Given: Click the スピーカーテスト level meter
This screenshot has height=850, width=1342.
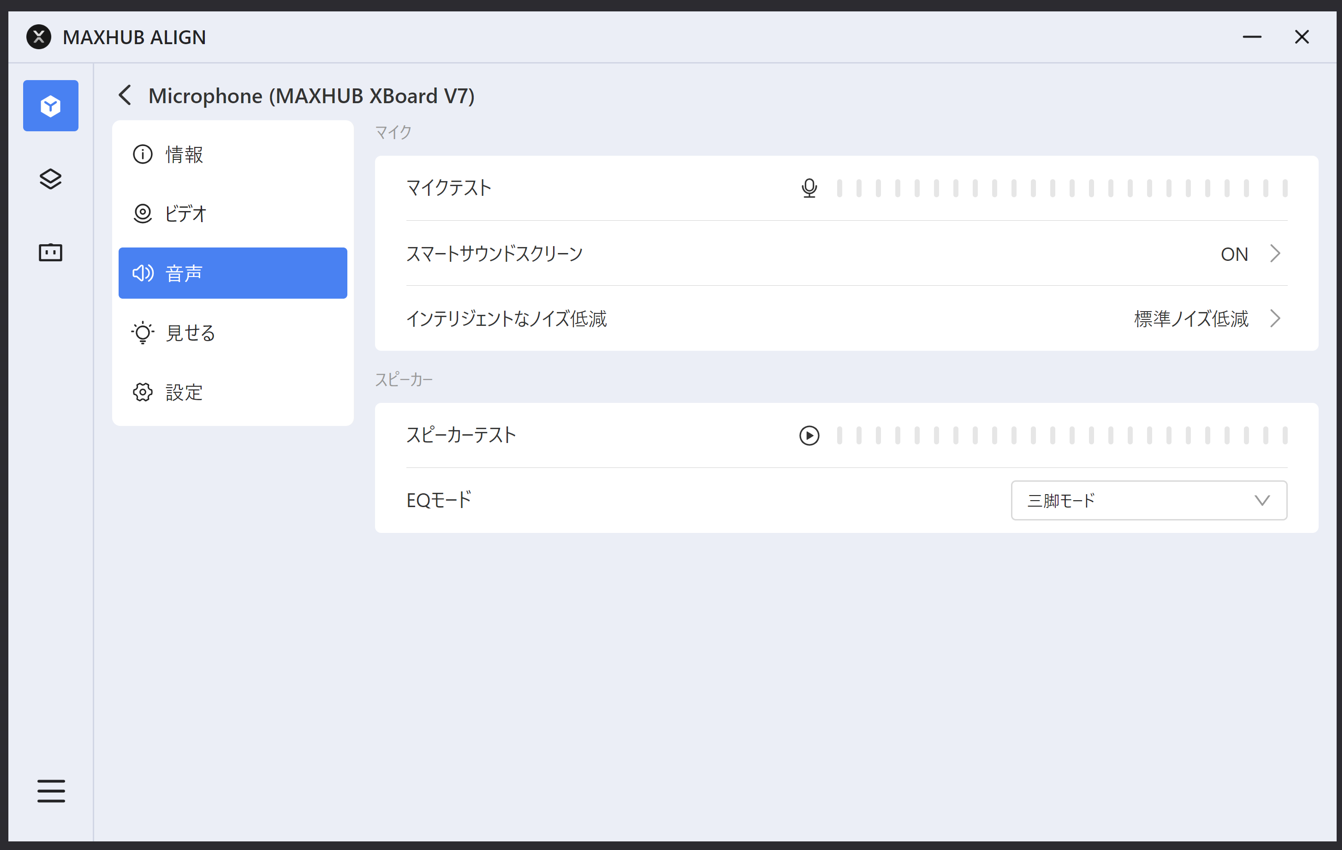Looking at the screenshot, I should click(x=1062, y=435).
